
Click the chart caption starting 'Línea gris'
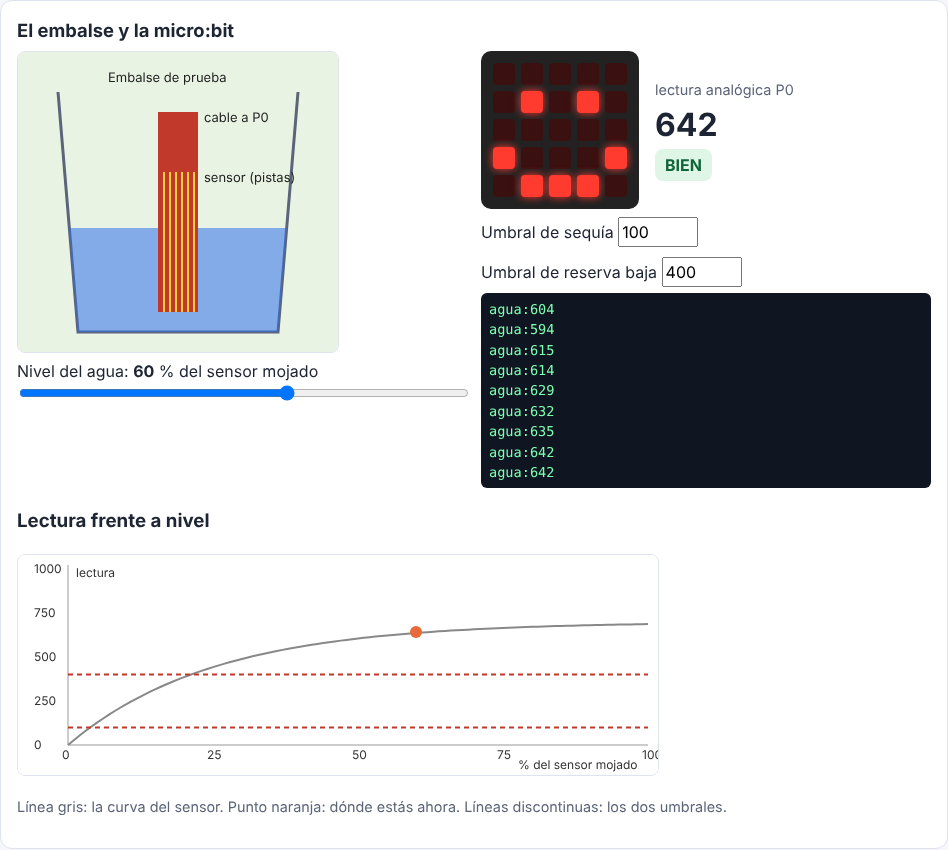[372, 807]
